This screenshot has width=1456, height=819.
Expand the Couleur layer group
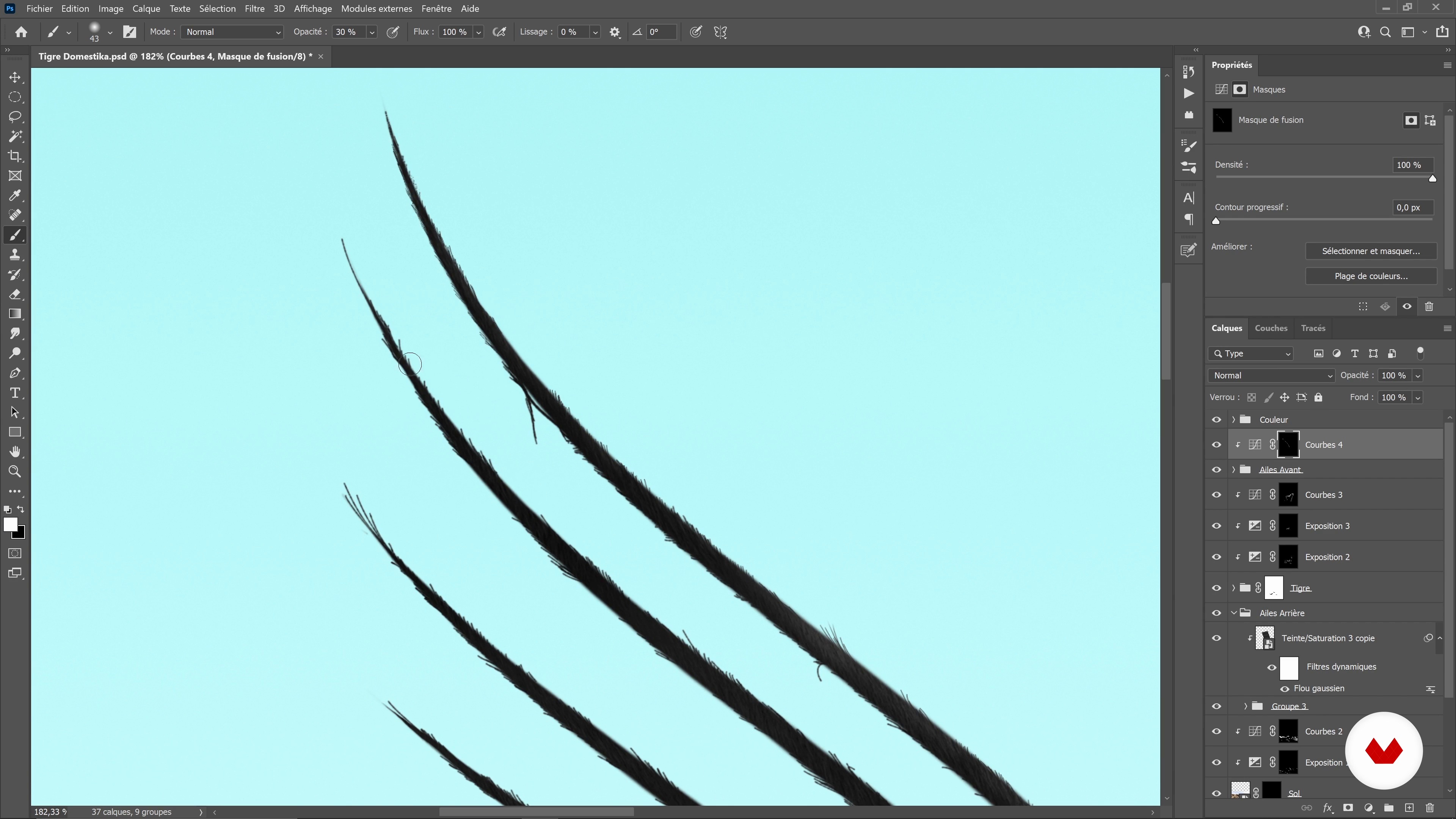coord(1233,419)
